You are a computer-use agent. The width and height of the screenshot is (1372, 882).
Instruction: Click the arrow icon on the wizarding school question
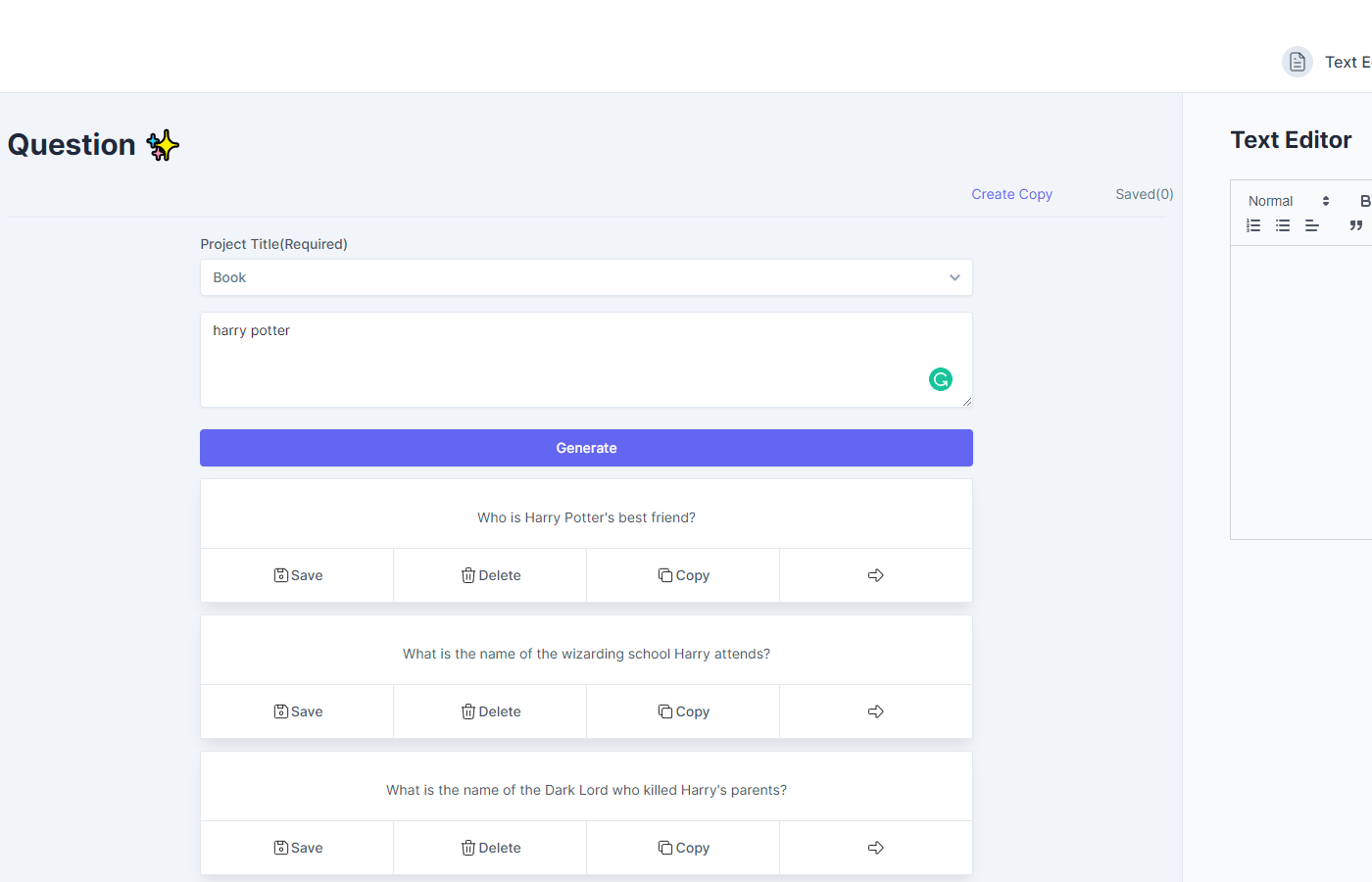pos(875,711)
